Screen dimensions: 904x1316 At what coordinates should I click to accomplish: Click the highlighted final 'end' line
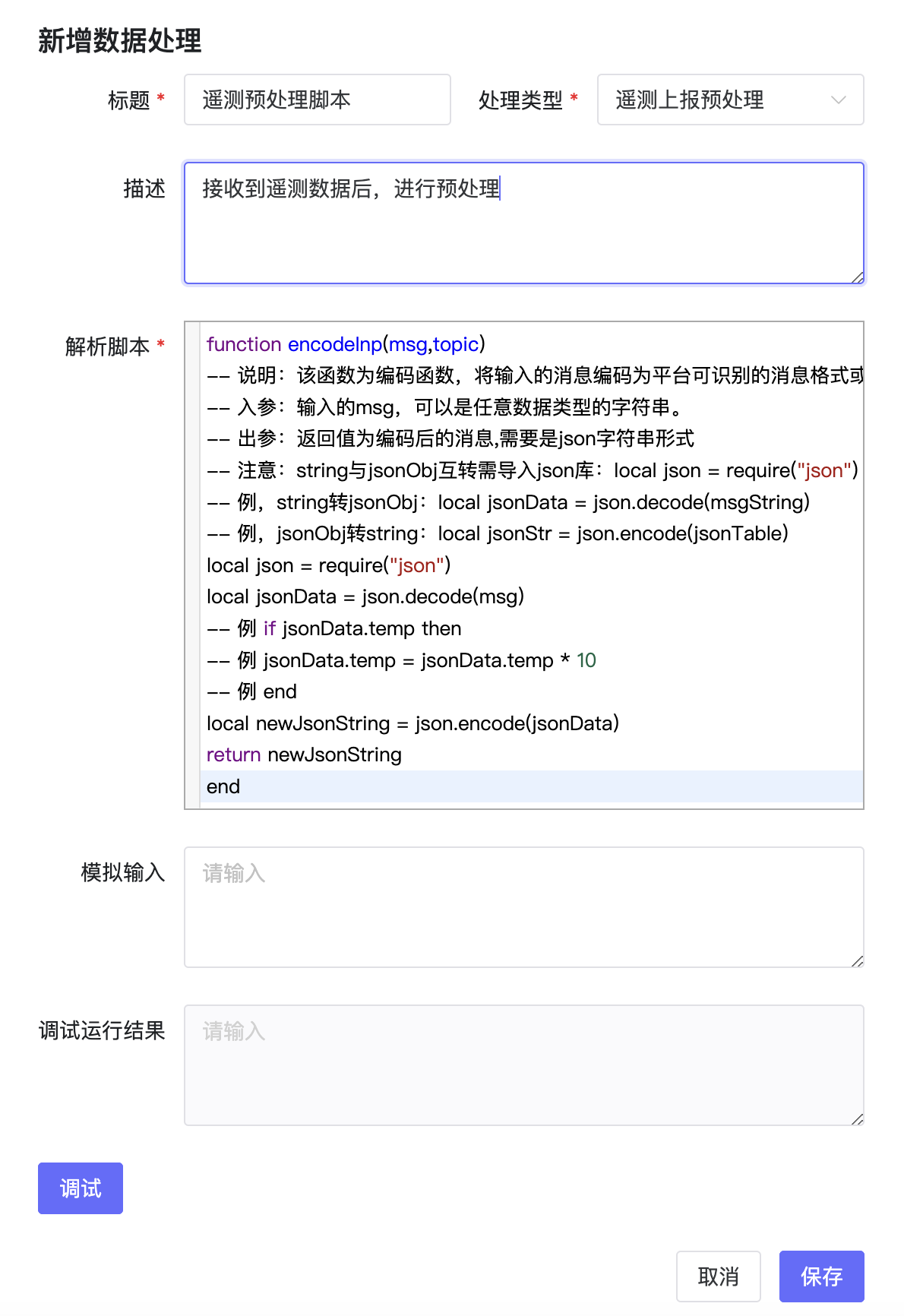pos(223,786)
